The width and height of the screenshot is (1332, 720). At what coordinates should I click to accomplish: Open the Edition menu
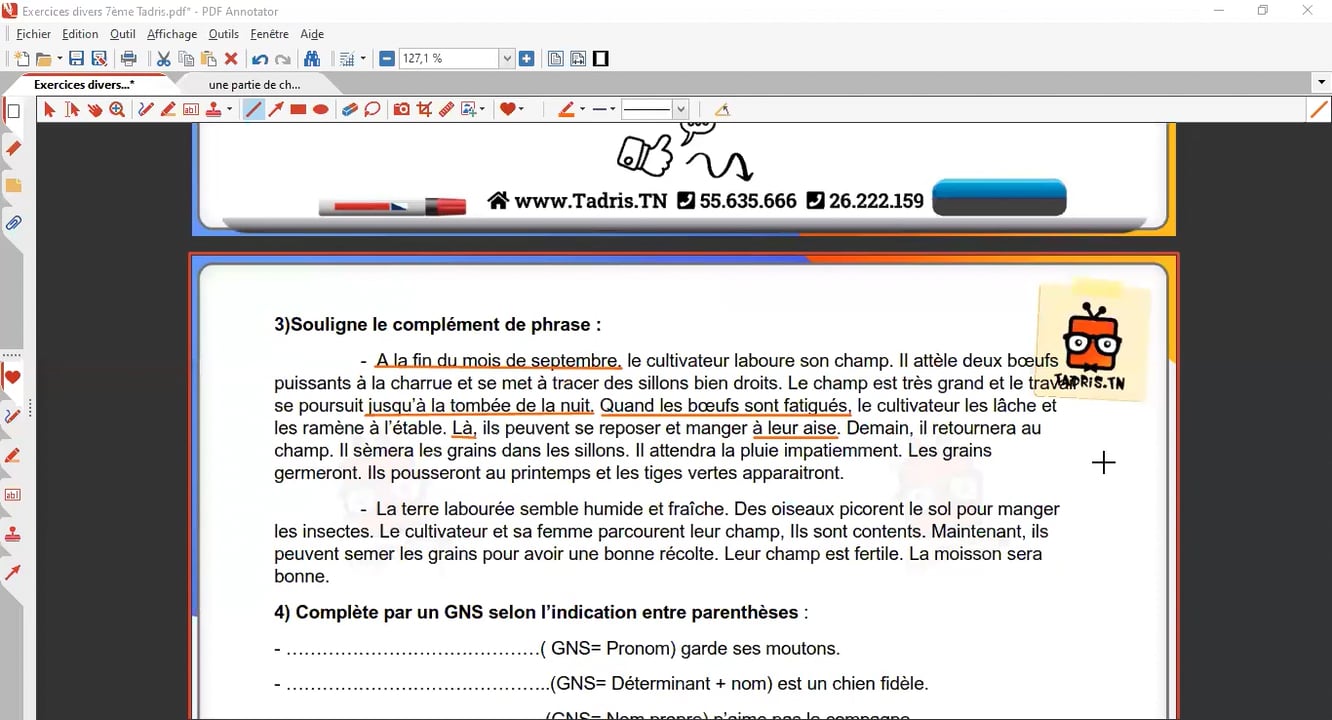(80, 34)
